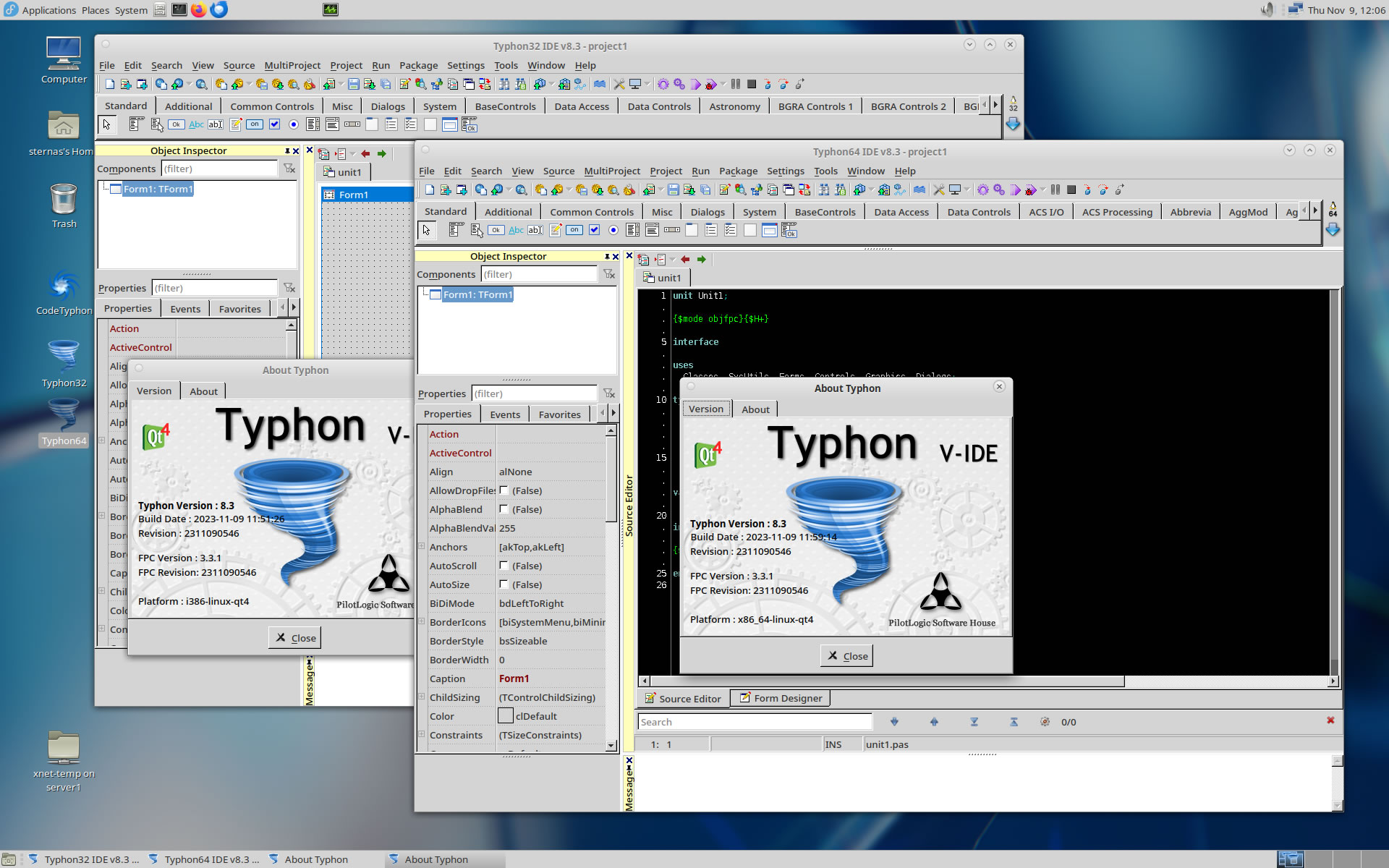The image size is (1389, 868).
Task: Open Firefox from top panel
Action: tap(198, 9)
